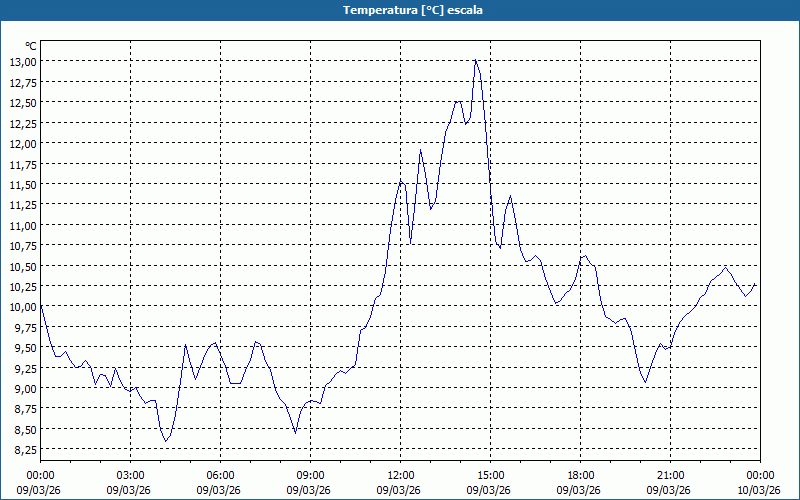Click the 09:00 marker on the time axis

[310, 475]
